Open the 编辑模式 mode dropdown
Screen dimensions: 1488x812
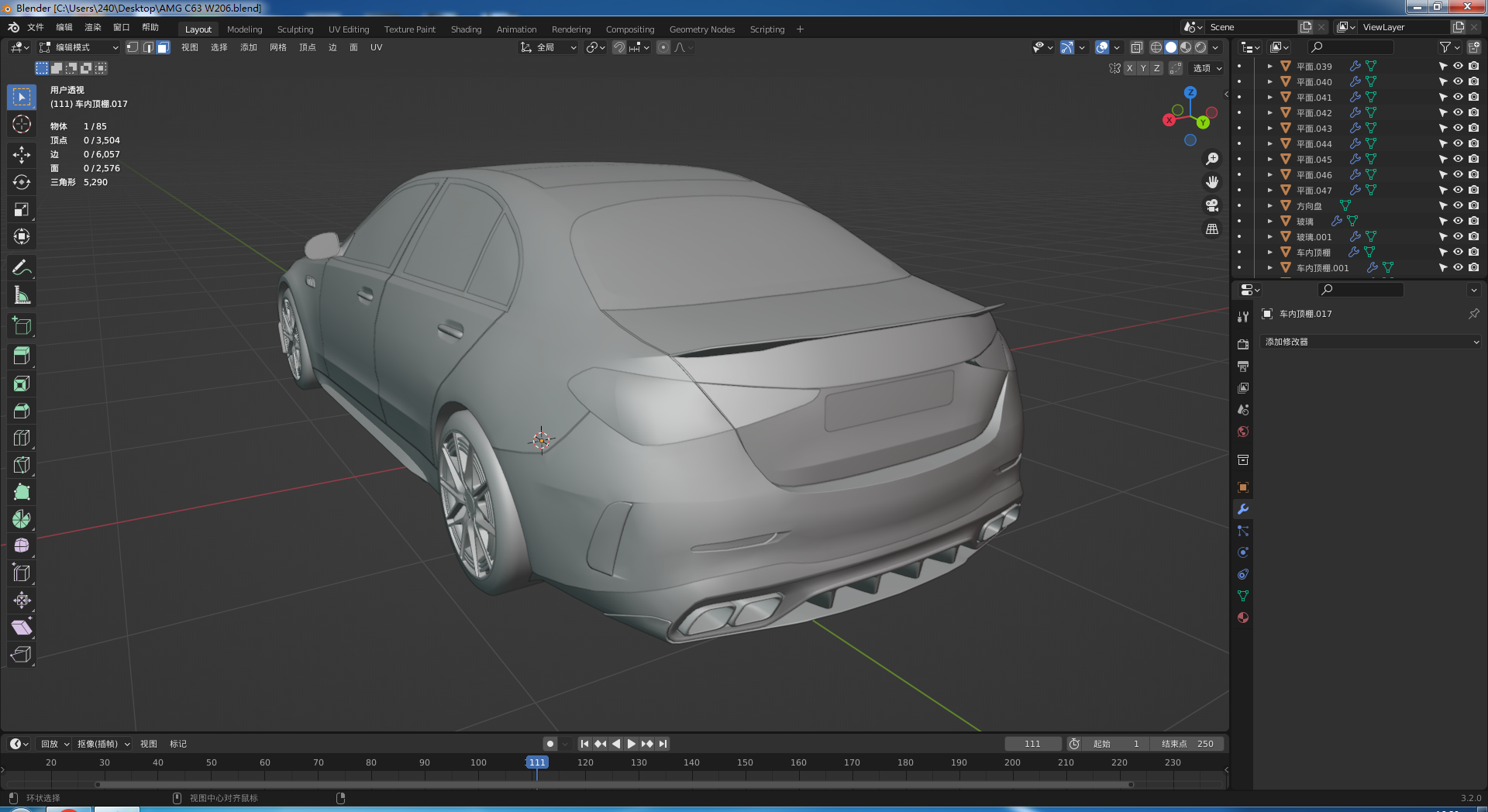tap(79, 47)
